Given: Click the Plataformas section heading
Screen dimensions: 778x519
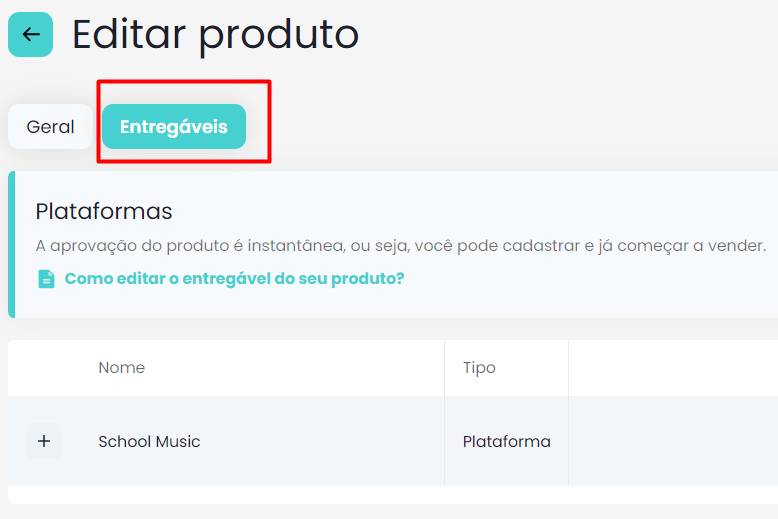Looking at the screenshot, I should [104, 211].
